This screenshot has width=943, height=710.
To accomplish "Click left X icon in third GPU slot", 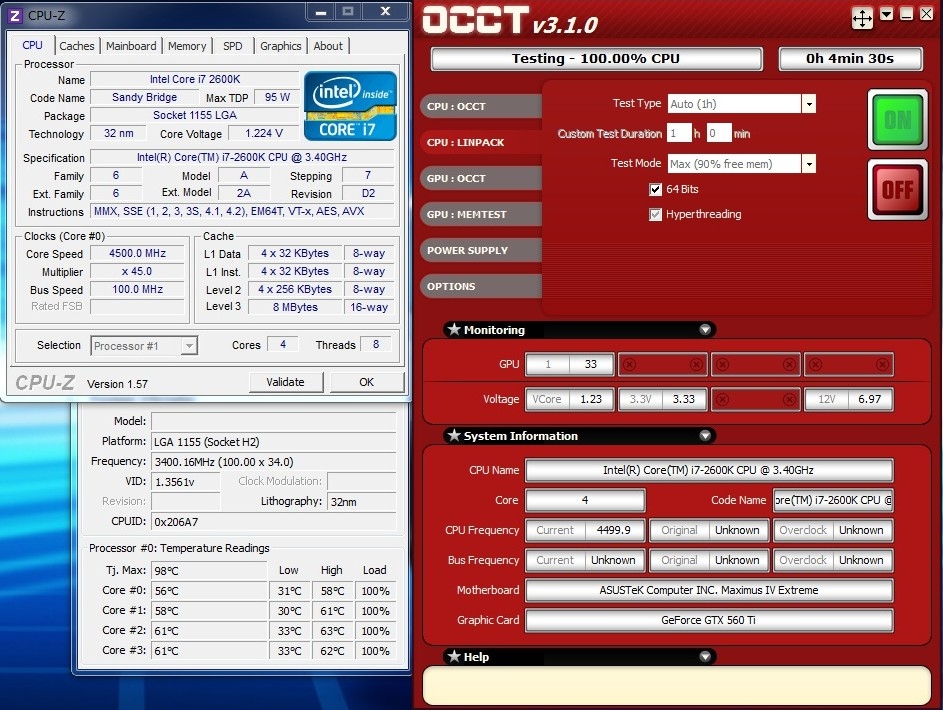I will pyautogui.click(x=722, y=364).
